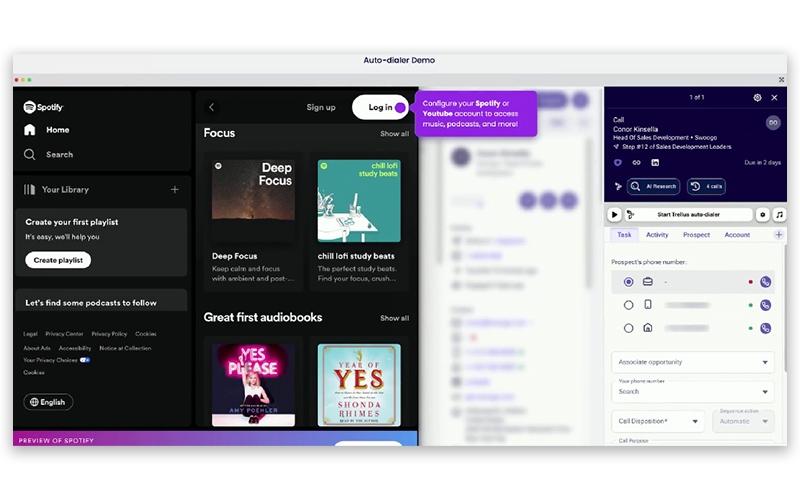The image size is (800, 500).
Task: Open Your Library in Spotify
Action: click(57, 189)
